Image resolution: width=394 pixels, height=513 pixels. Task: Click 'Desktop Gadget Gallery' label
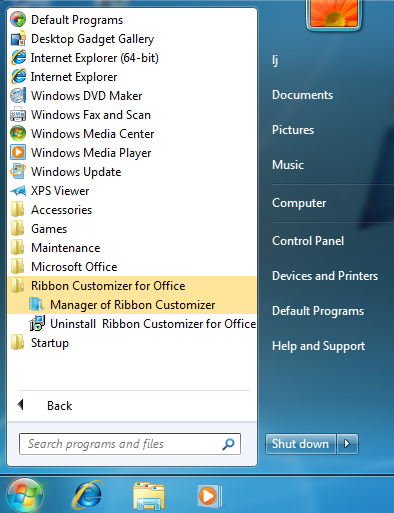pyautogui.click(x=92, y=39)
